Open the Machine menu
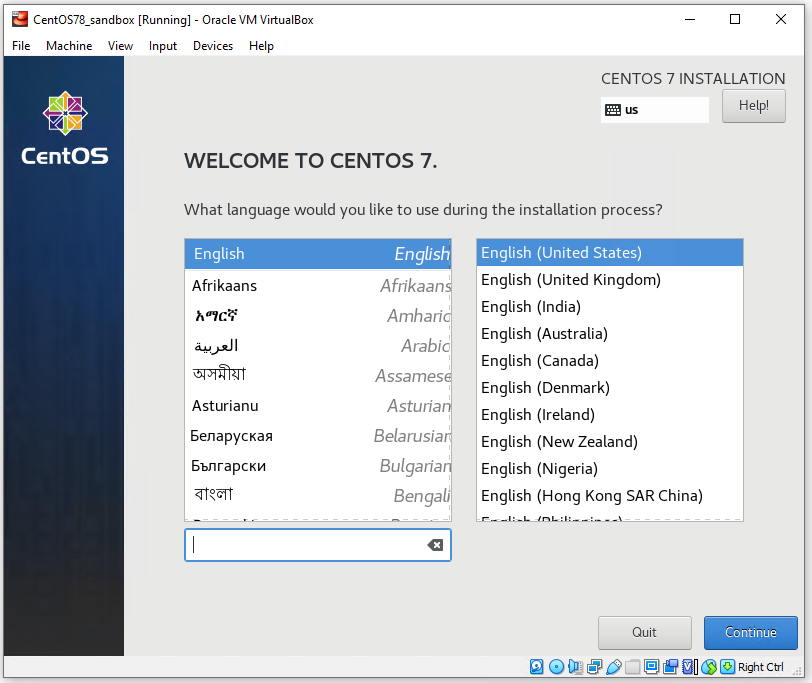 point(68,45)
